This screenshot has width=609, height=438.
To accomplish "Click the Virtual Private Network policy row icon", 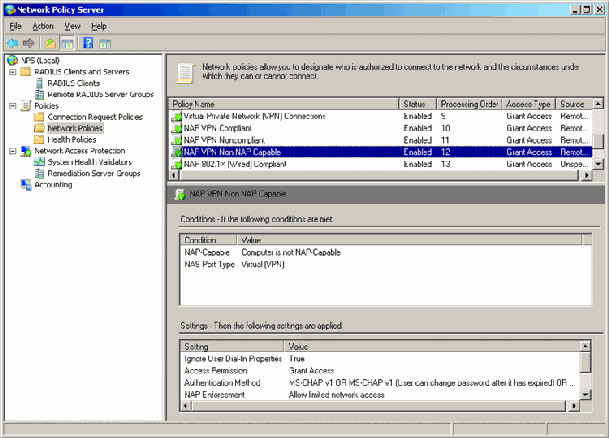I will pyautogui.click(x=177, y=116).
